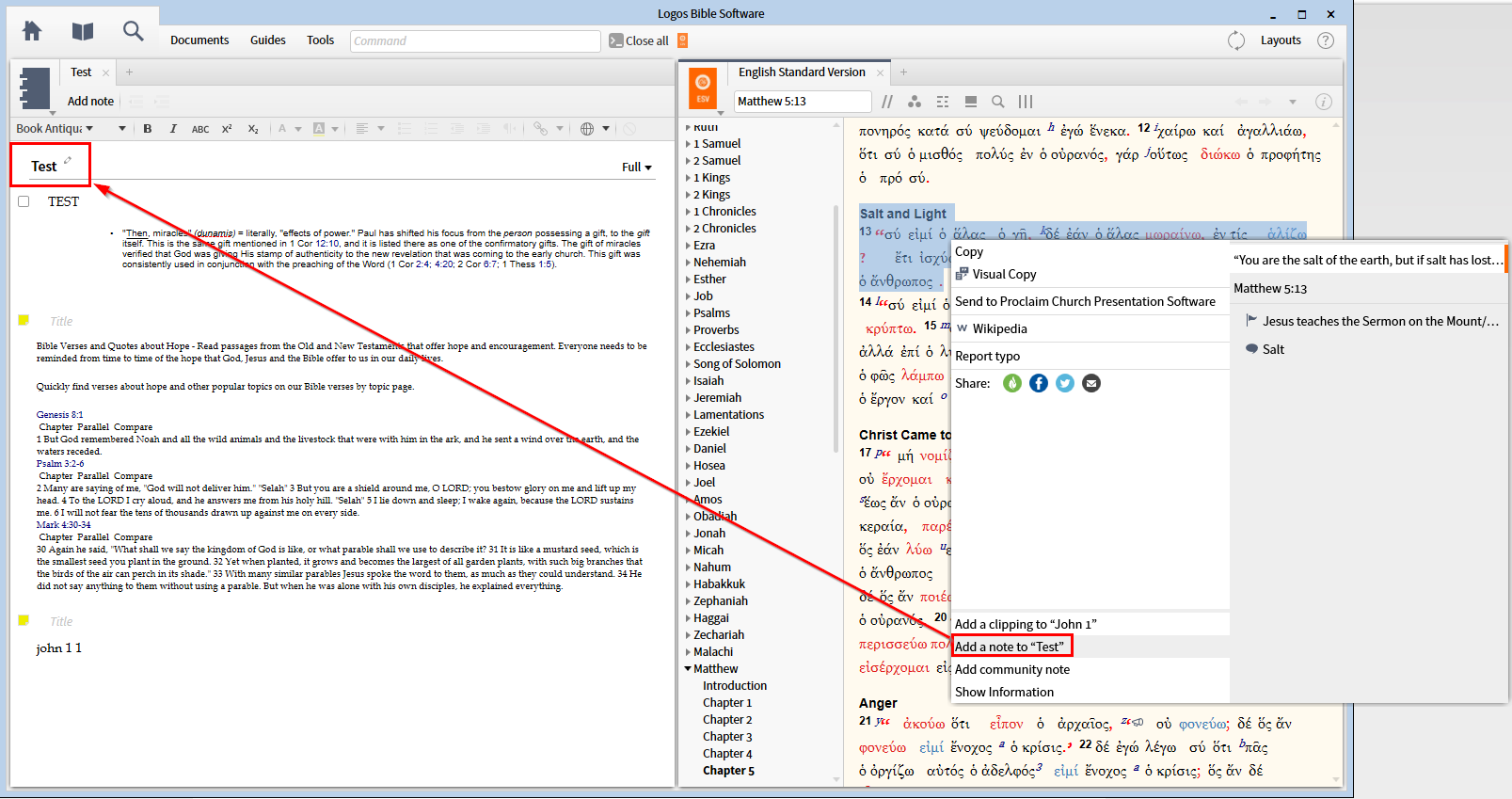
Task: Click the Matthew 5:13 reference box
Action: pos(802,102)
